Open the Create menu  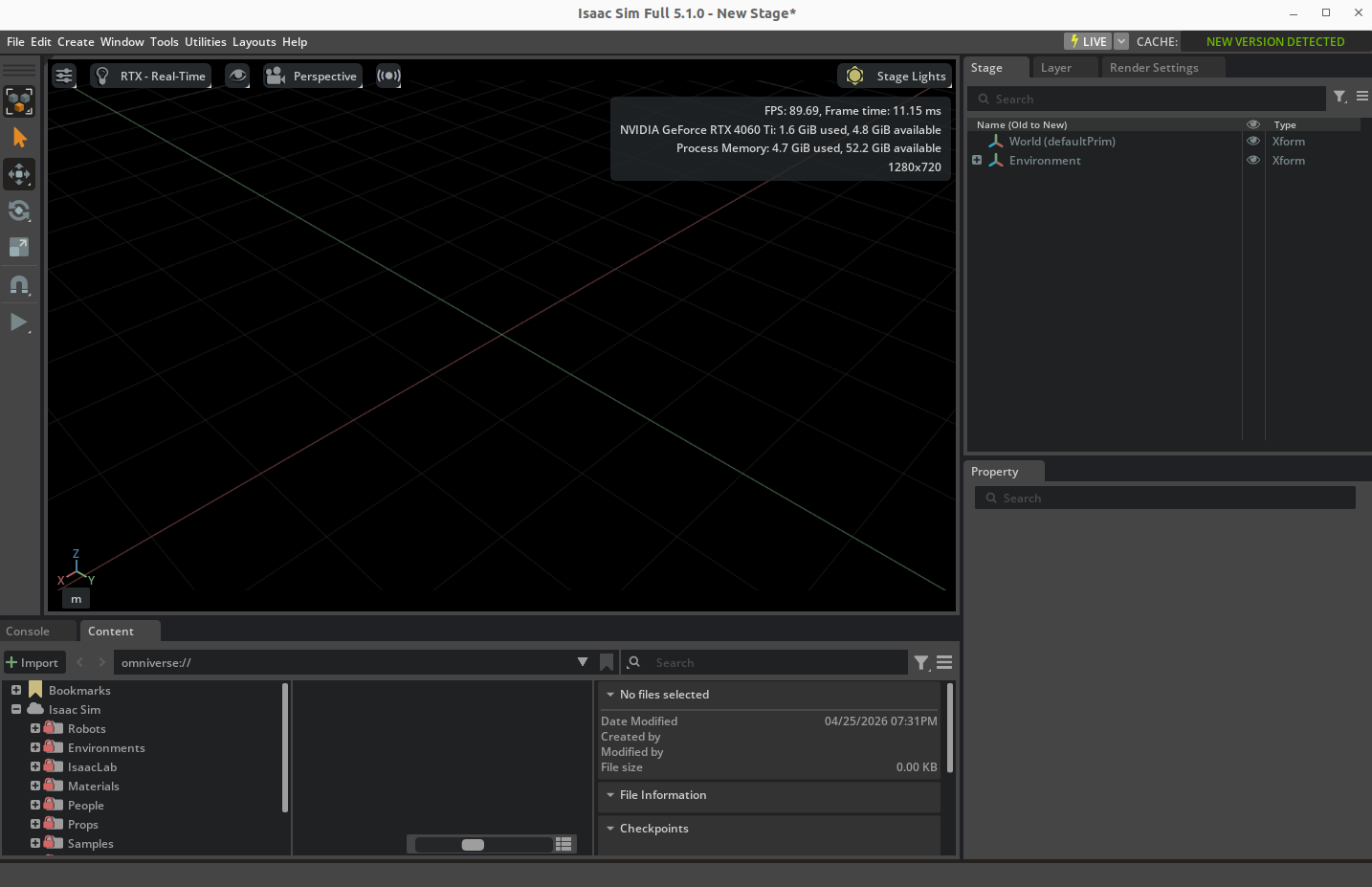76,42
